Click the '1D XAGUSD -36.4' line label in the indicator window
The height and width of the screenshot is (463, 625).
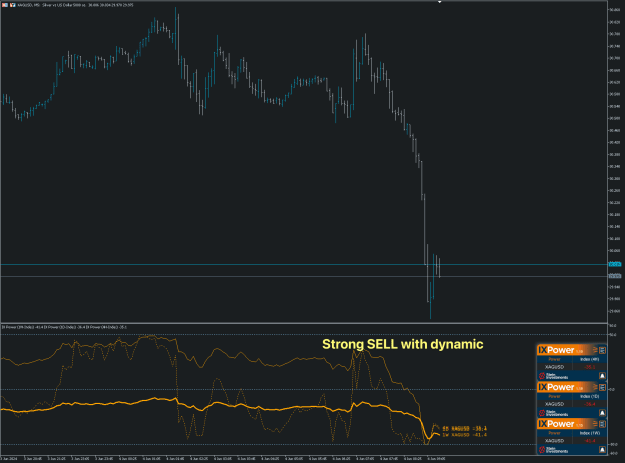pyautogui.click(x=464, y=429)
